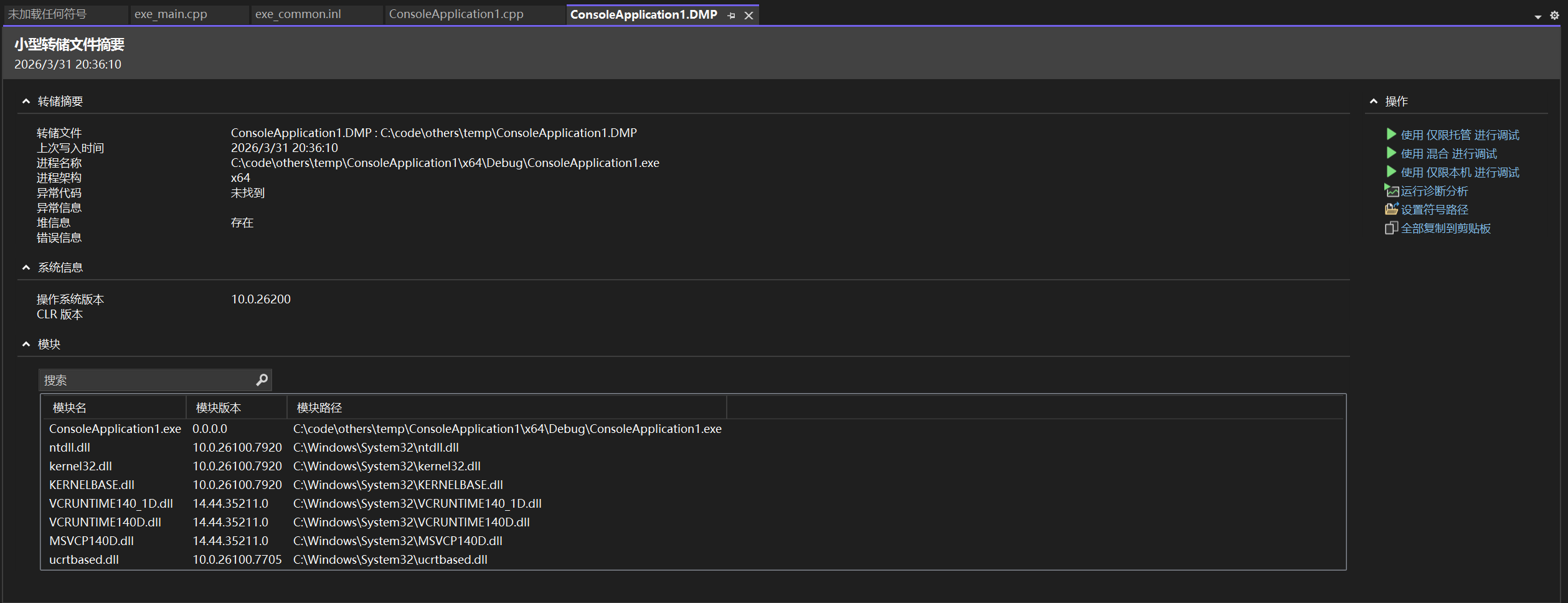Click the 运行诊断分析 diagnostics icon
The image size is (1568, 603).
tap(1391, 191)
